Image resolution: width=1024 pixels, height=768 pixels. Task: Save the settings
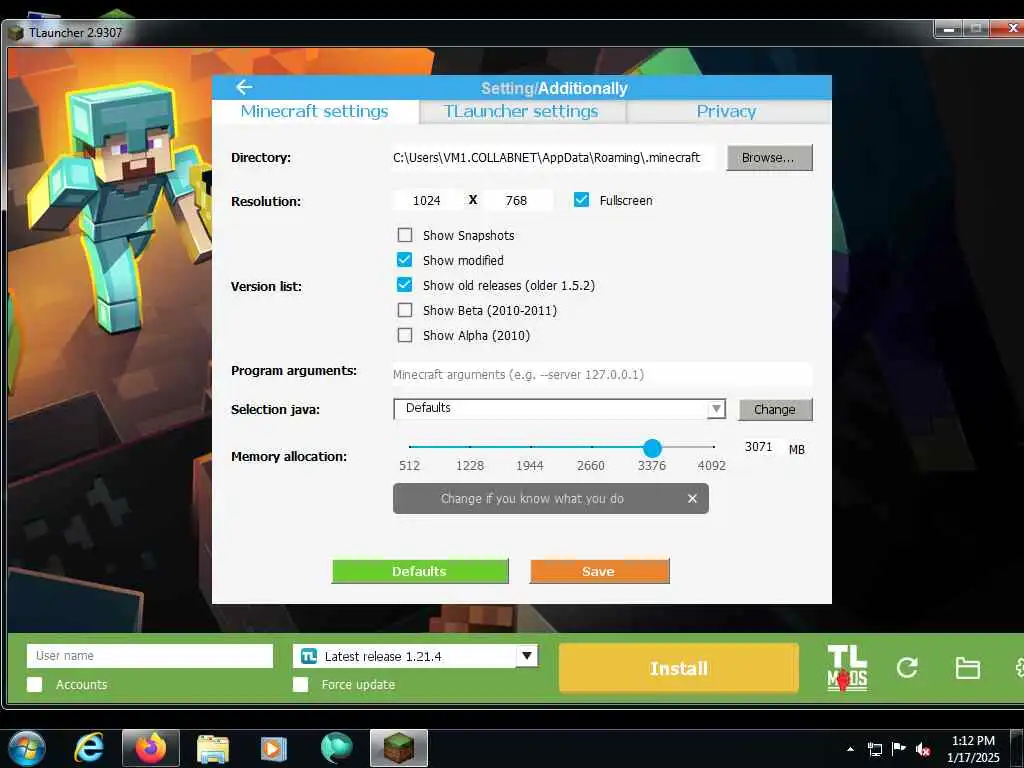click(600, 571)
